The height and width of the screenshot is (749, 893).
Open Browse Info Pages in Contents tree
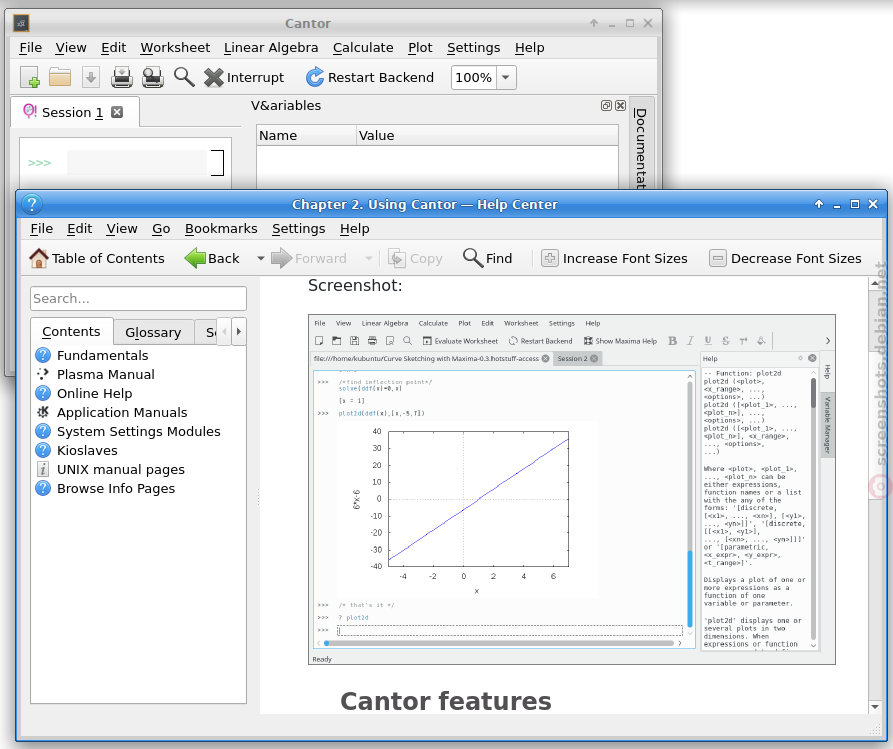coord(116,489)
